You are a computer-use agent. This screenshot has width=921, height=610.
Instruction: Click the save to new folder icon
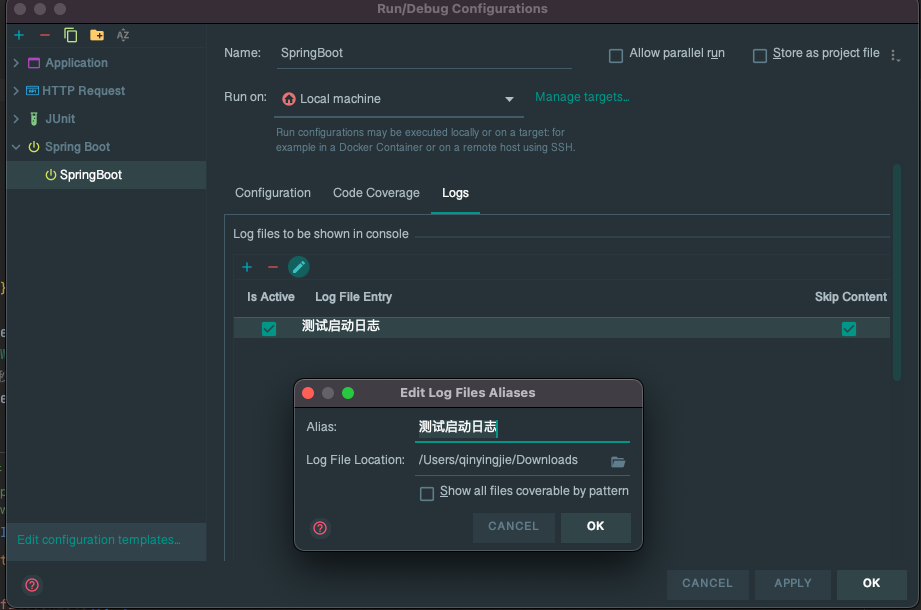tap(97, 35)
